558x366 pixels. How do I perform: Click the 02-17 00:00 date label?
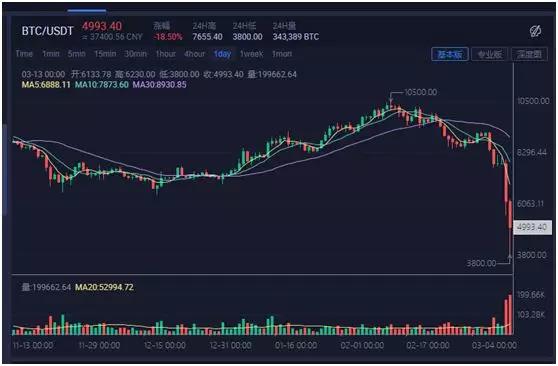(x=428, y=345)
